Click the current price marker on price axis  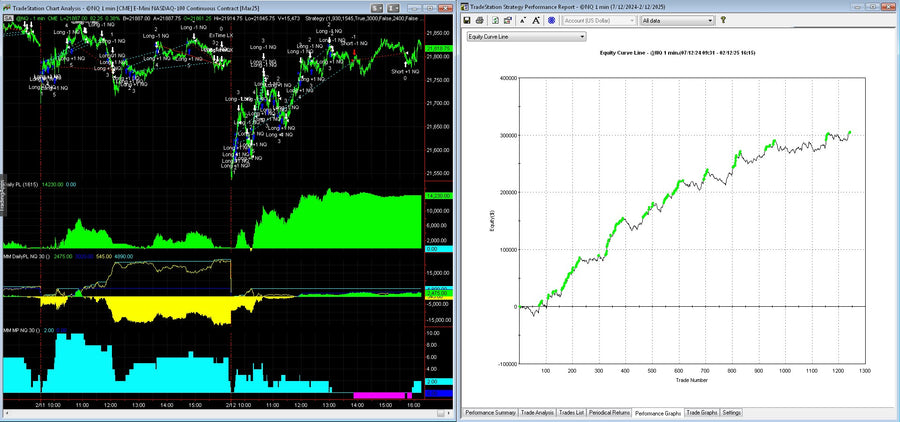[x=437, y=49]
